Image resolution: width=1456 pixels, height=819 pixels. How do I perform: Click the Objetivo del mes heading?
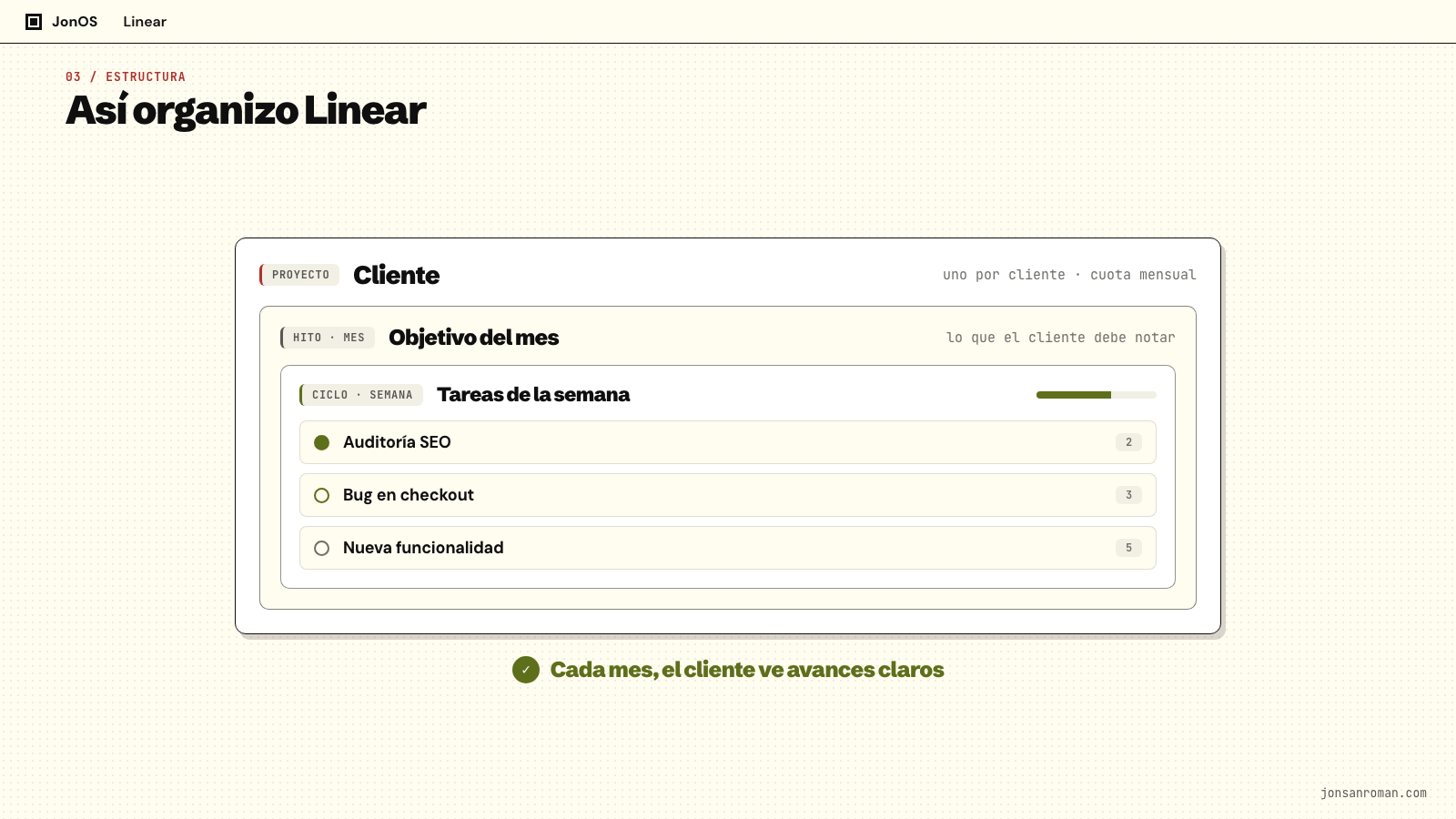pyautogui.click(x=474, y=338)
